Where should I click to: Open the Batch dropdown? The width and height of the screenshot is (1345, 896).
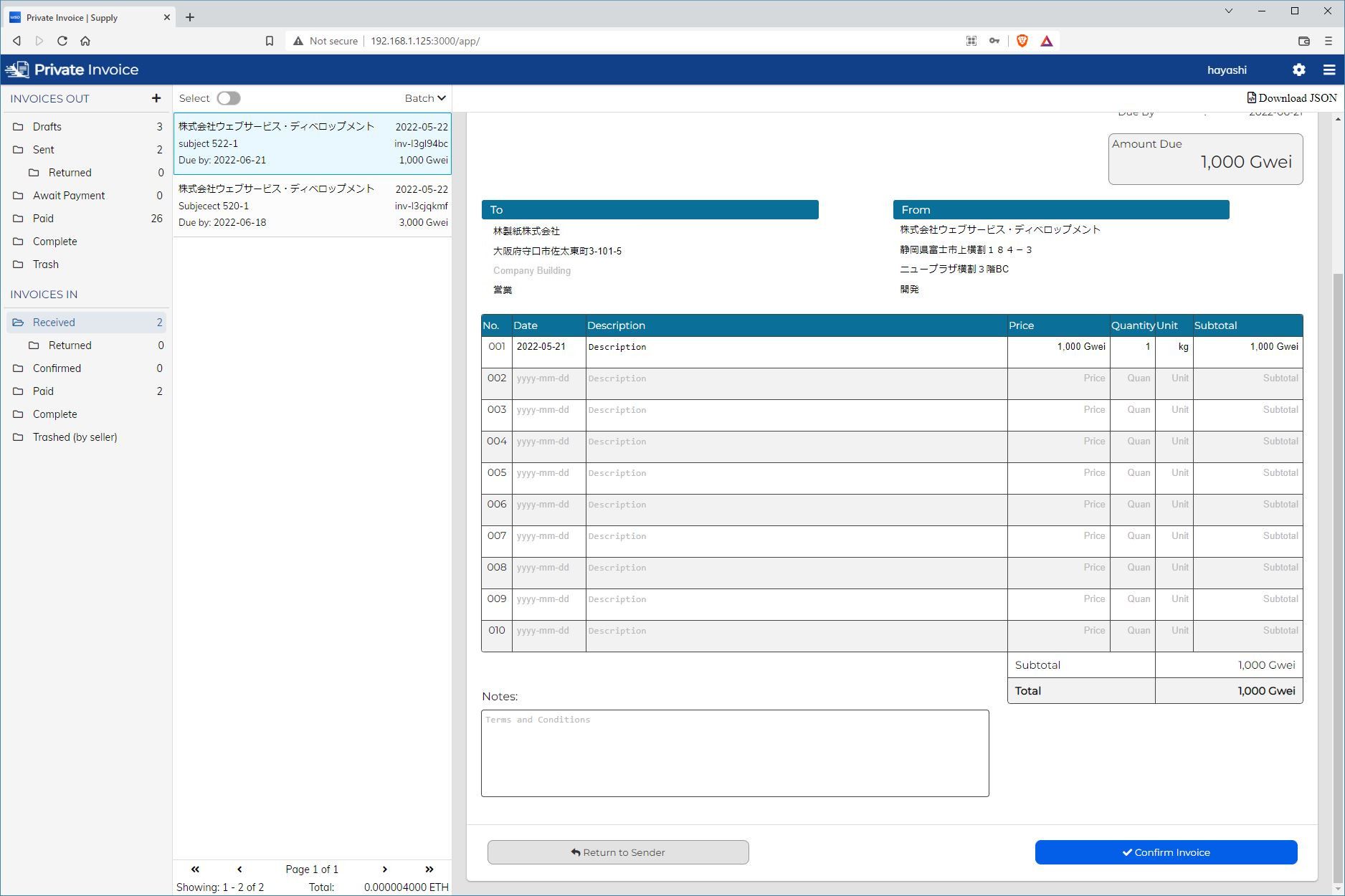pos(425,98)
